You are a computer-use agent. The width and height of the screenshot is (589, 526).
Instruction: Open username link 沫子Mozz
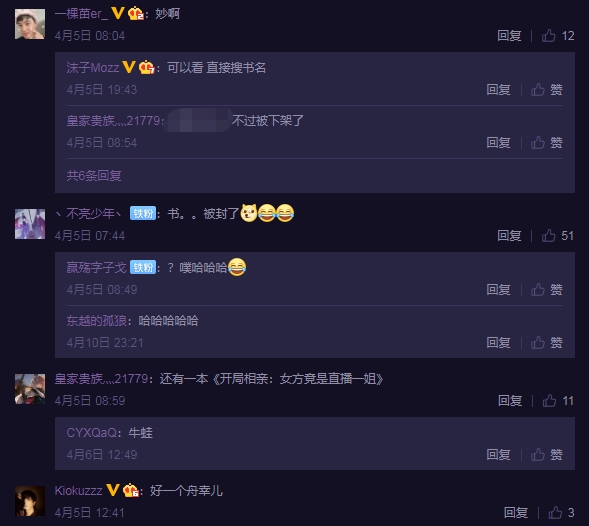tap(93, 68)
